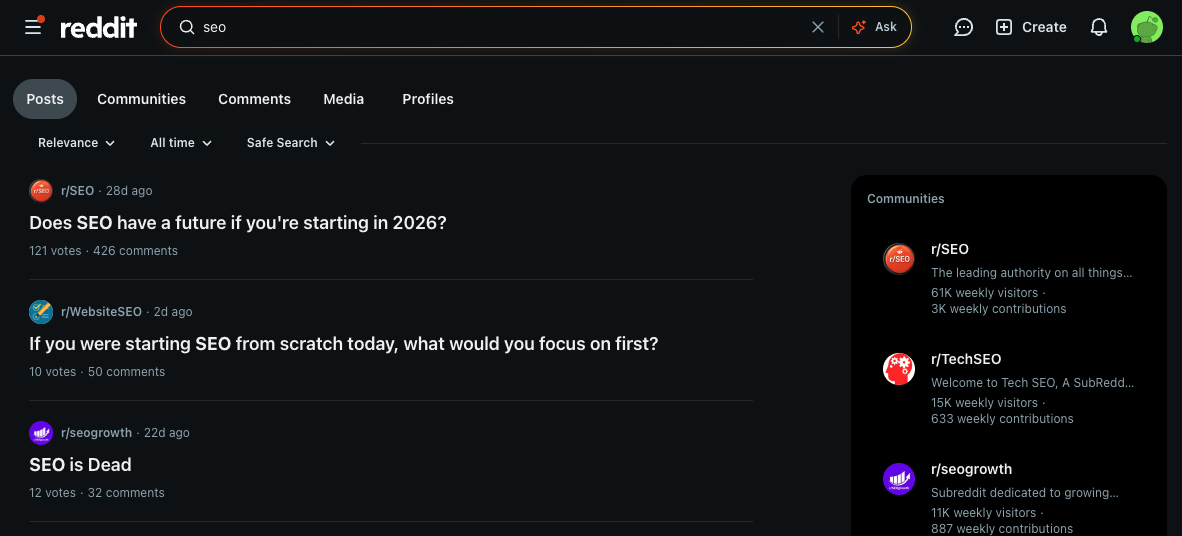Click the '22d ago' timestamp
This screenshot has width=1182, height=536.
(167, 433)
